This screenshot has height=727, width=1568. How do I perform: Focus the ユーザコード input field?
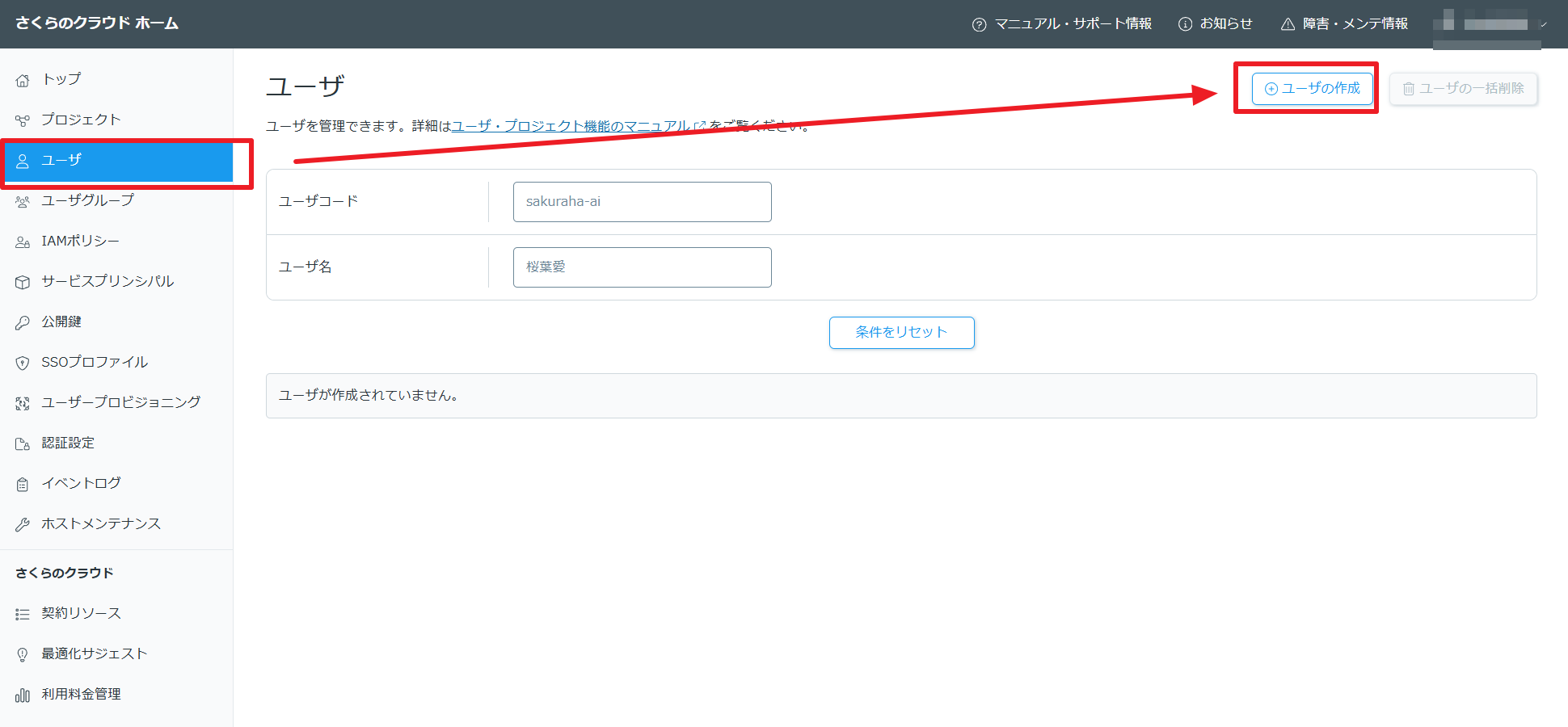point(642,202)
